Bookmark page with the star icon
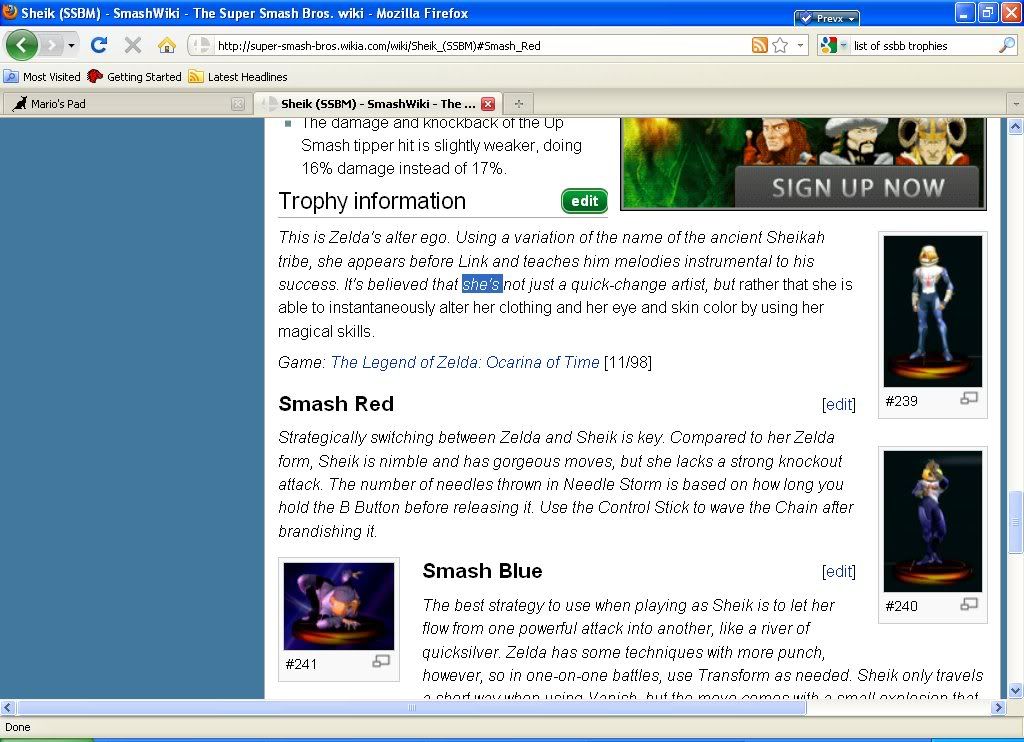Screen dimensions: 1024x742 click(780, 45)
